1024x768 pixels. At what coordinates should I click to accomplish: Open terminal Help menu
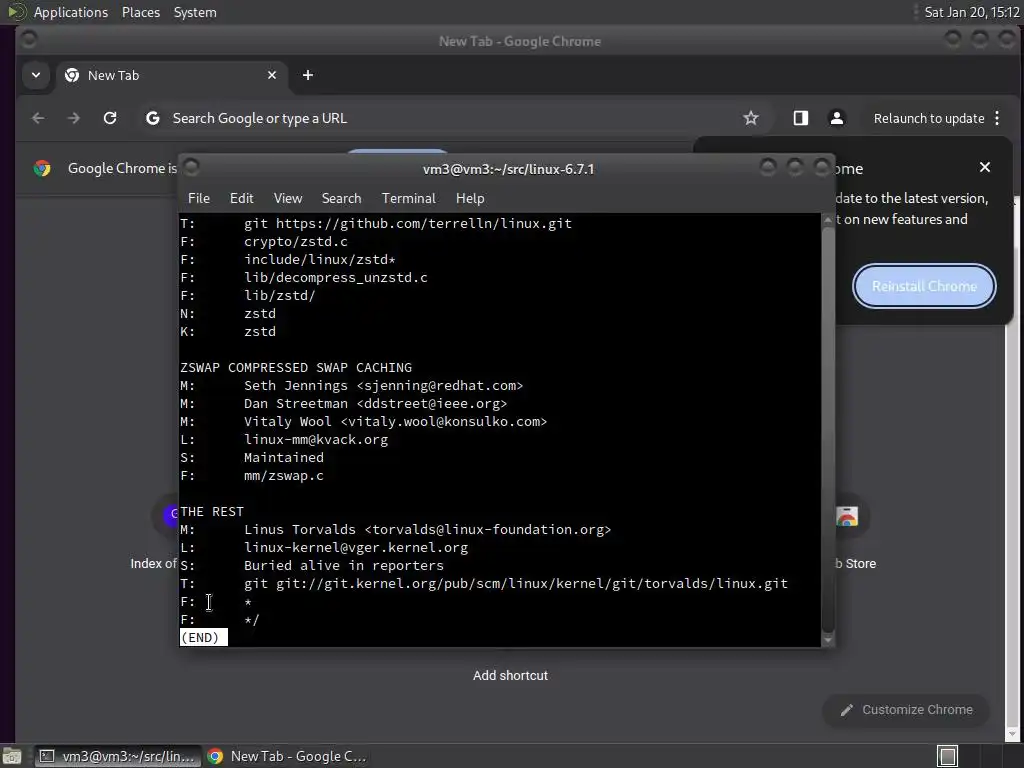point(470,198)
